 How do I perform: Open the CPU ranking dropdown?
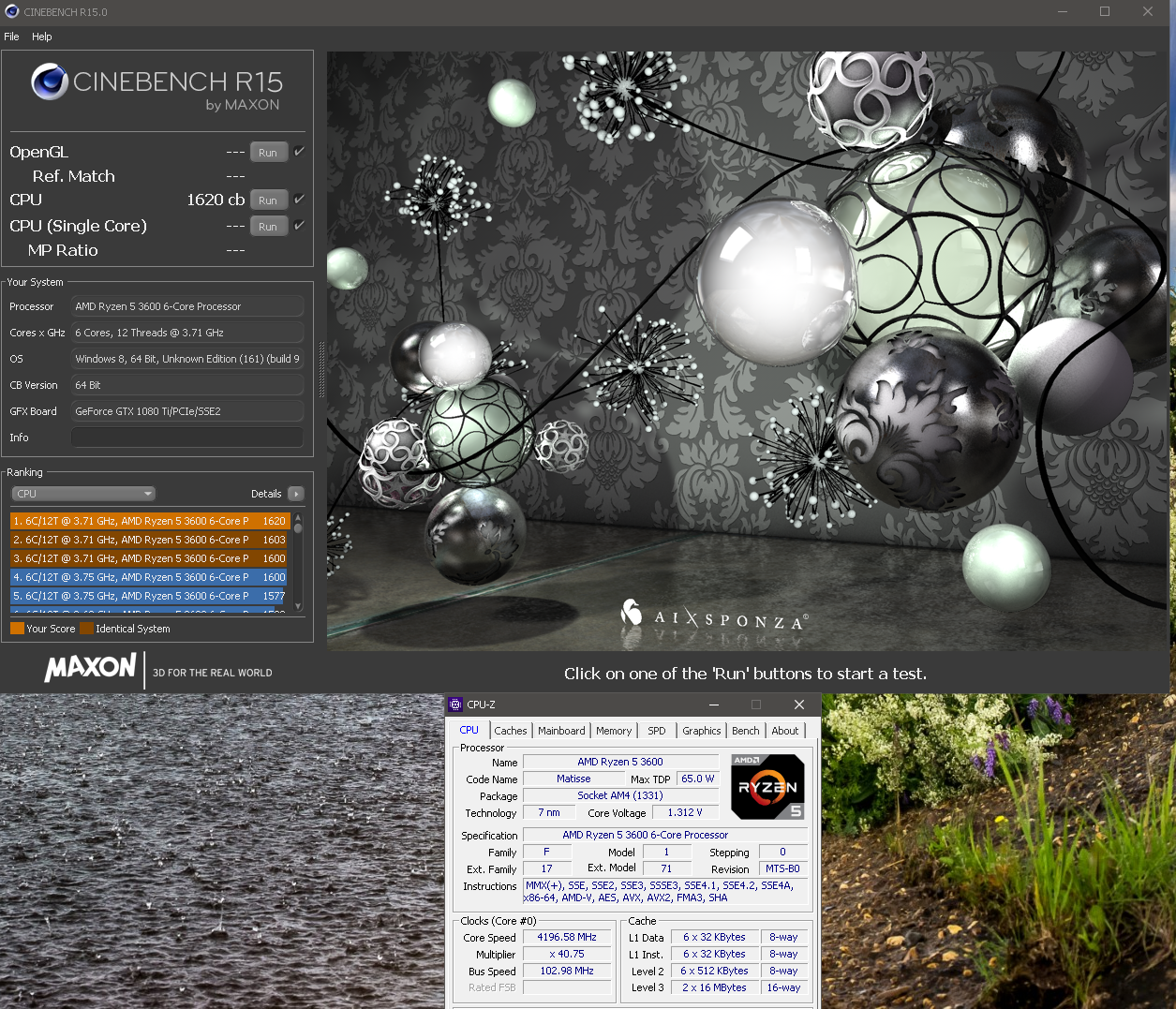click(x=83, y=494)
